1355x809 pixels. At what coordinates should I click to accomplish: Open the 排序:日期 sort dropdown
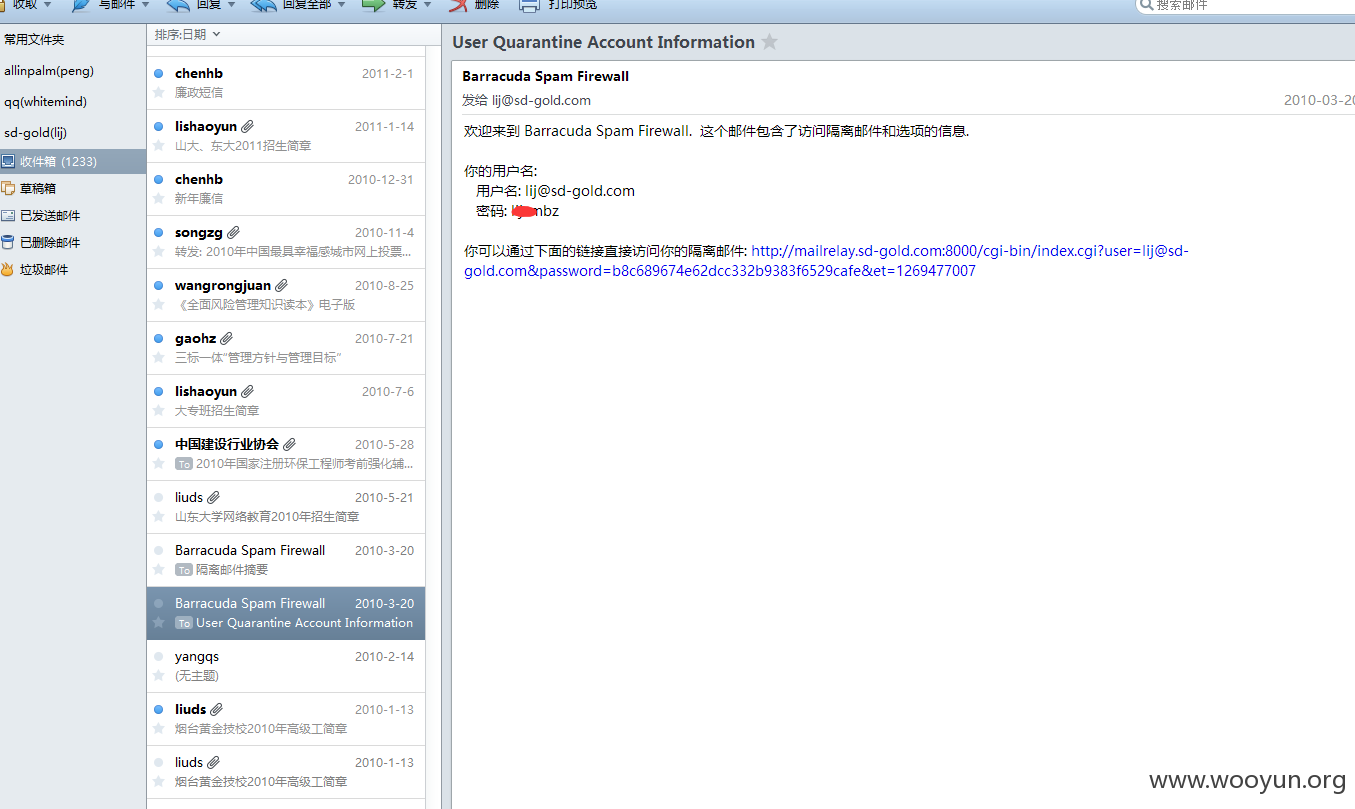[187, 34]
